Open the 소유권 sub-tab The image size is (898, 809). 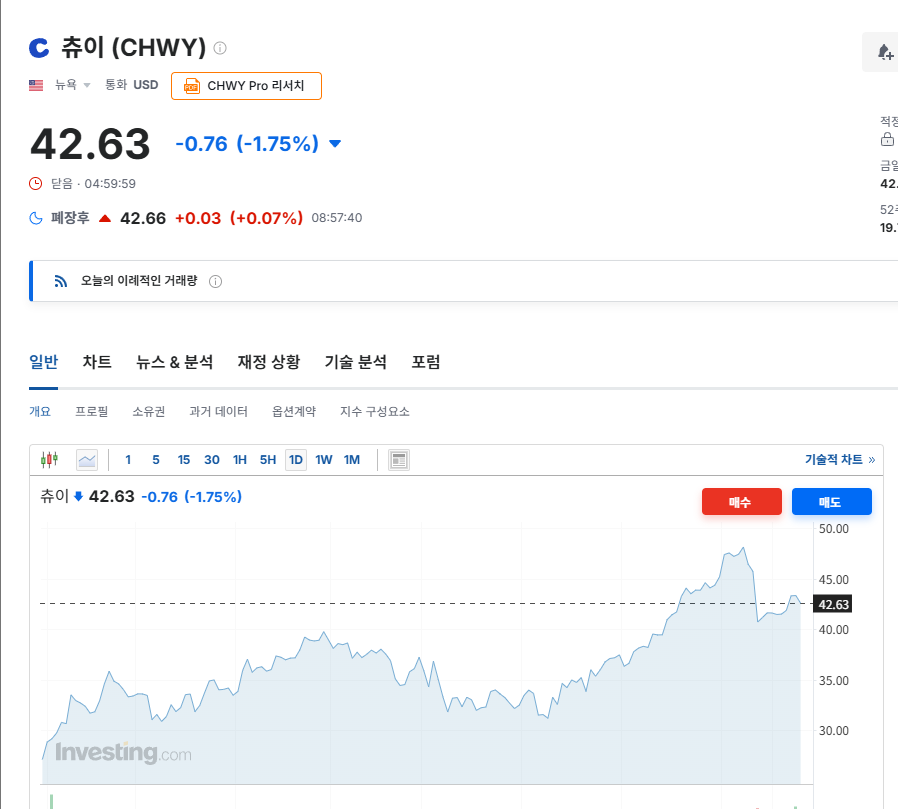tap(149, 412)
